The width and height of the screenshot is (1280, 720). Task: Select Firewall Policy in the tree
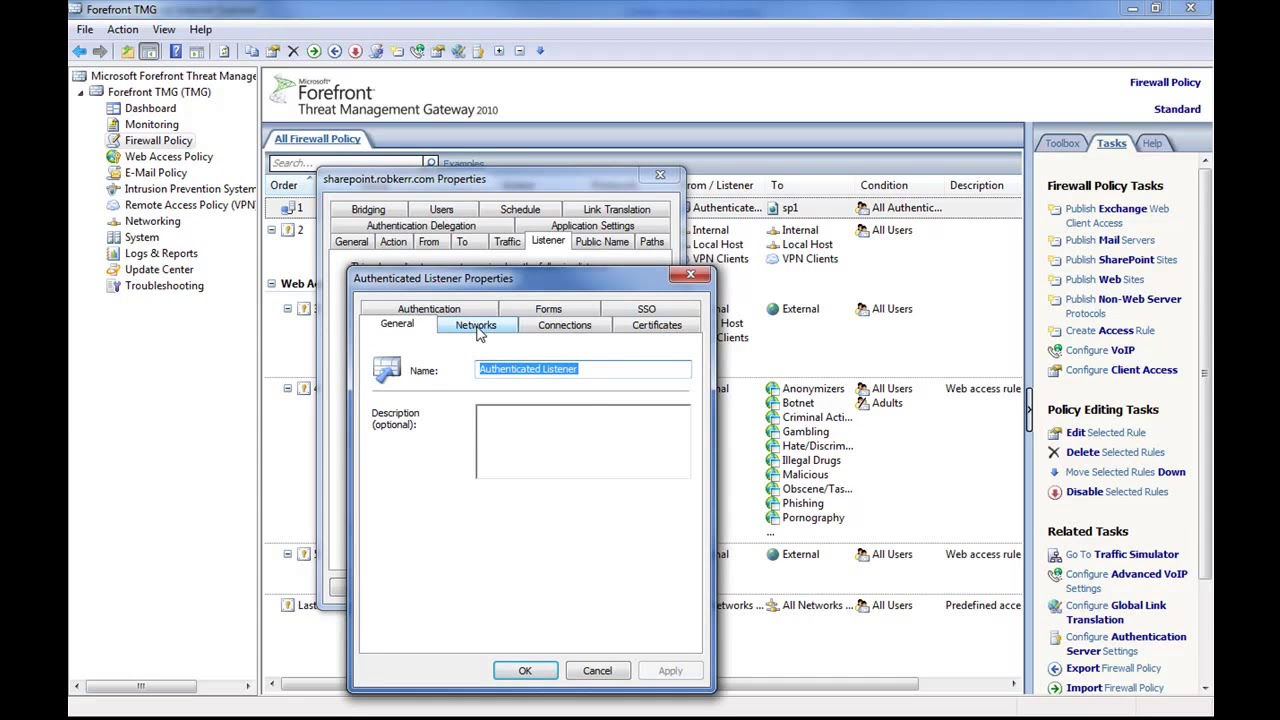pyautogui.click(x=158, y=141)
